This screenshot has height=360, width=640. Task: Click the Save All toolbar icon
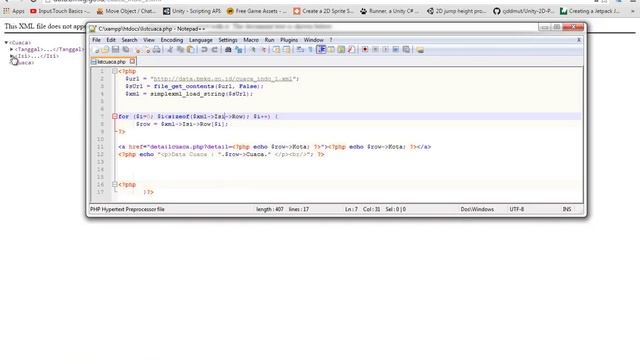click(x=126, y=50)
